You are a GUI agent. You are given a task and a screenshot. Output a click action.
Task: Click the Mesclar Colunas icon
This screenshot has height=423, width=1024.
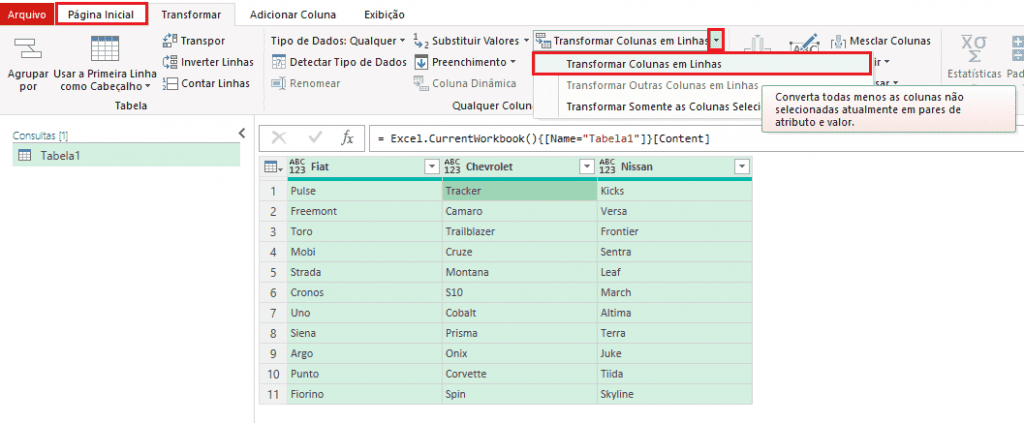[x=839, y=41]
